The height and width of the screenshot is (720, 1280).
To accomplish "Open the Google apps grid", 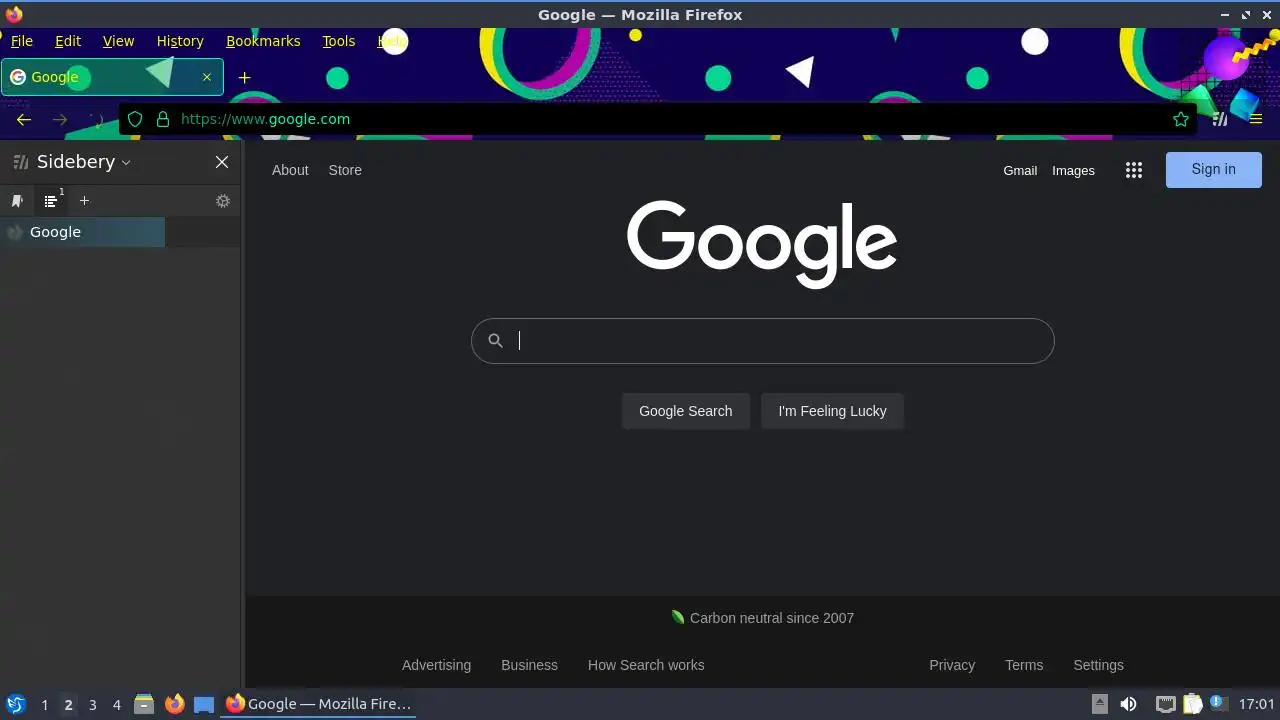I will click(x=1133, y=170).
